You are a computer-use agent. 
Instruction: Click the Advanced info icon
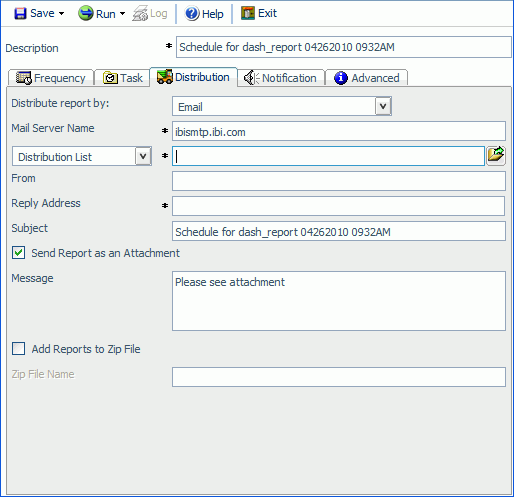[x=341, y=78]
